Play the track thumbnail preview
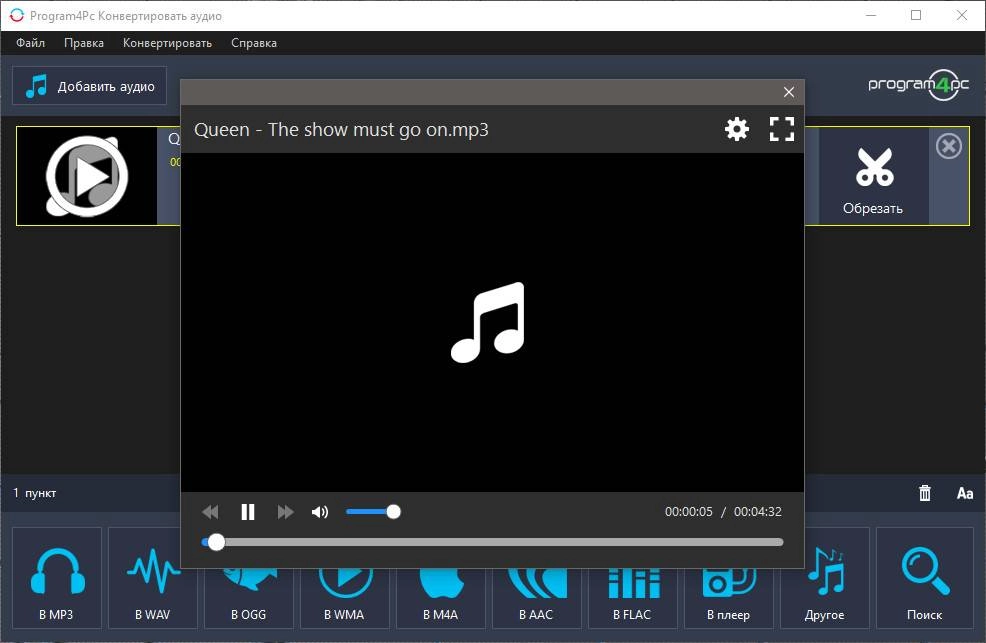The image size is (986, 643). [x=87, y=176]
